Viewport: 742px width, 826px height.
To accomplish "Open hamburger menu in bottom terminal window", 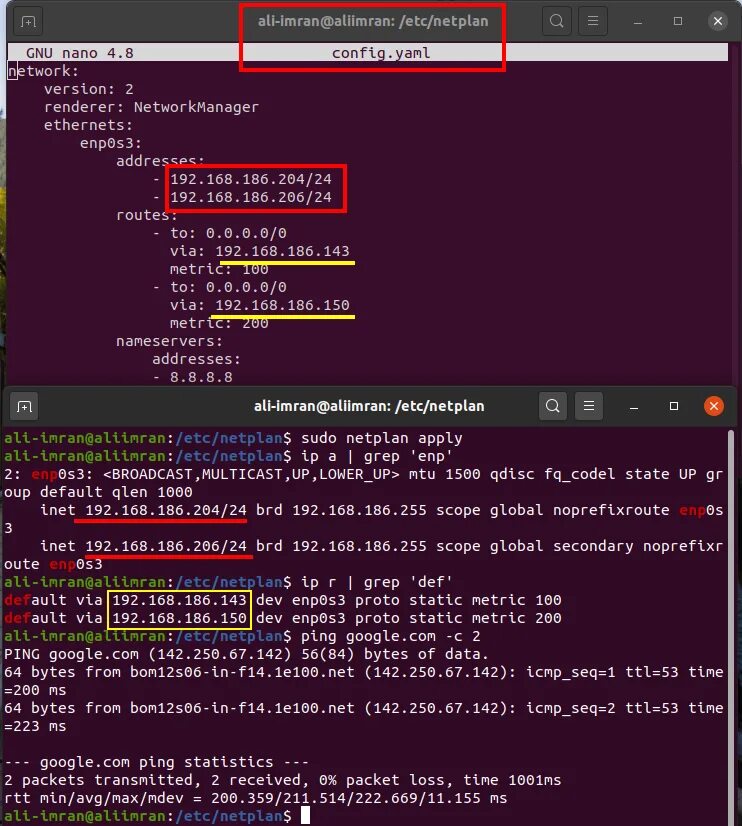I will pos(589,406).
